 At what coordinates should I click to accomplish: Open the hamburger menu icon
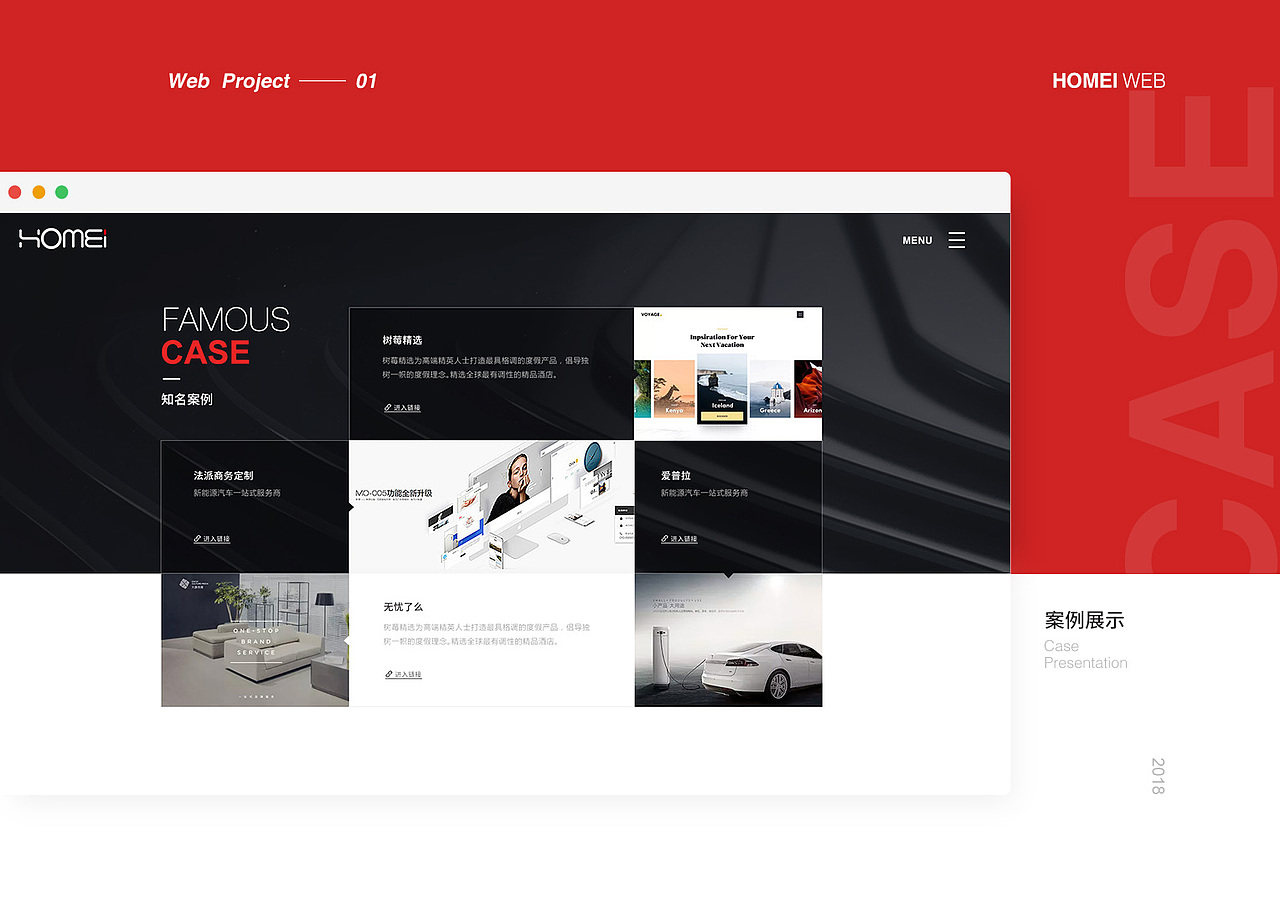(x=957, y=240)
